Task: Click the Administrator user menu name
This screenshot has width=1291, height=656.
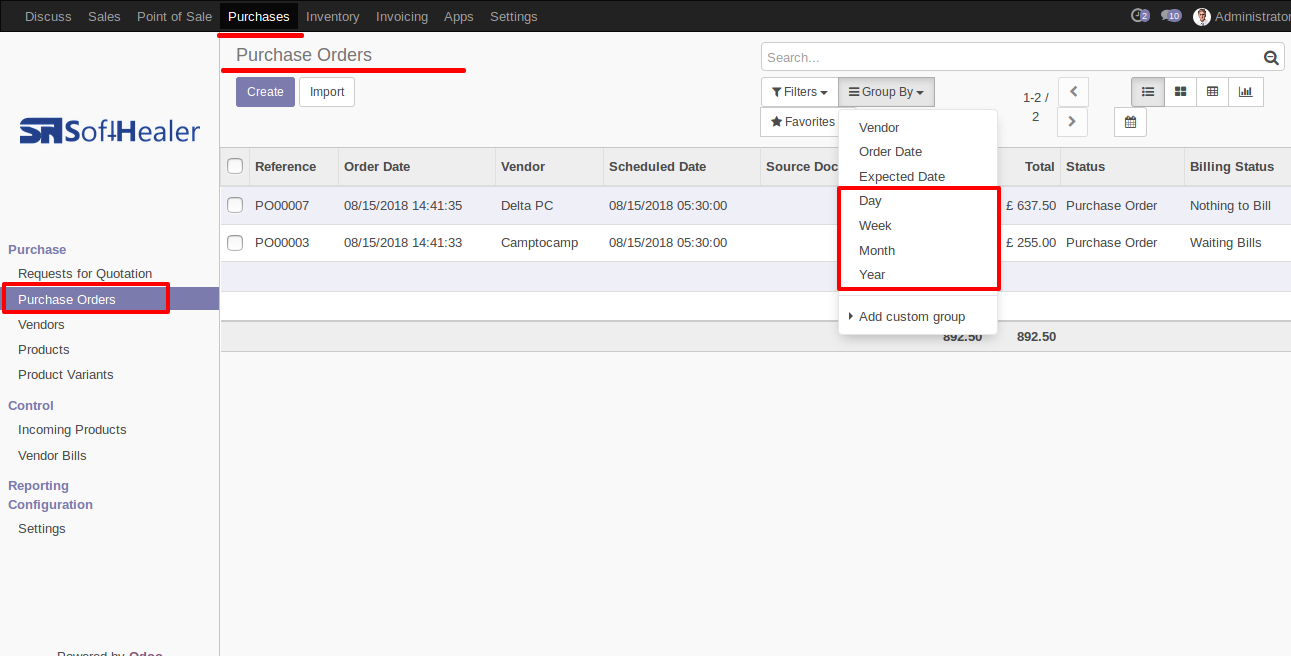Action: pos(1253,16)
